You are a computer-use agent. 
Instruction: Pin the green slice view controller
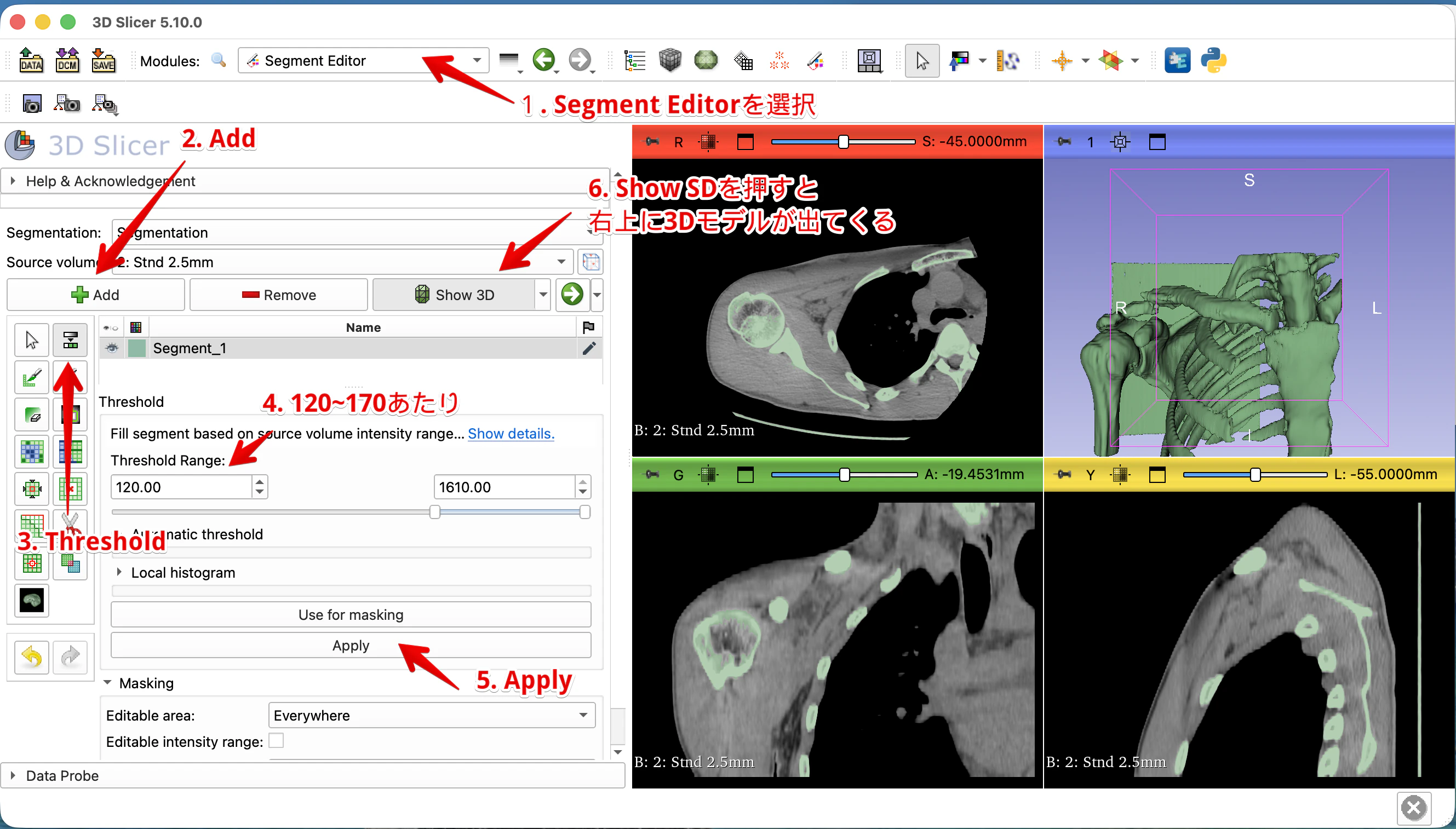click(652, 474)
